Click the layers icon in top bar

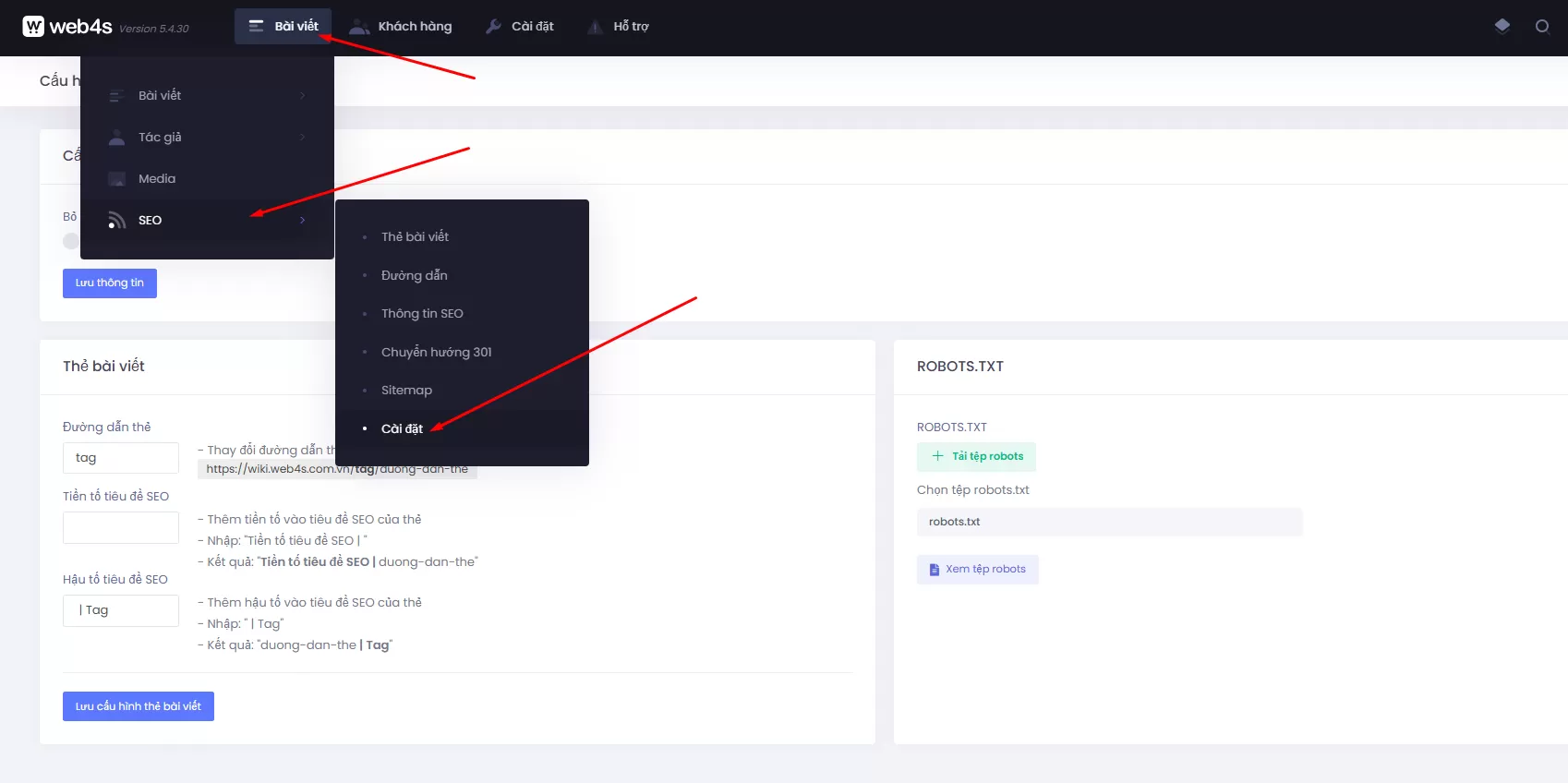pos(1502,26)
